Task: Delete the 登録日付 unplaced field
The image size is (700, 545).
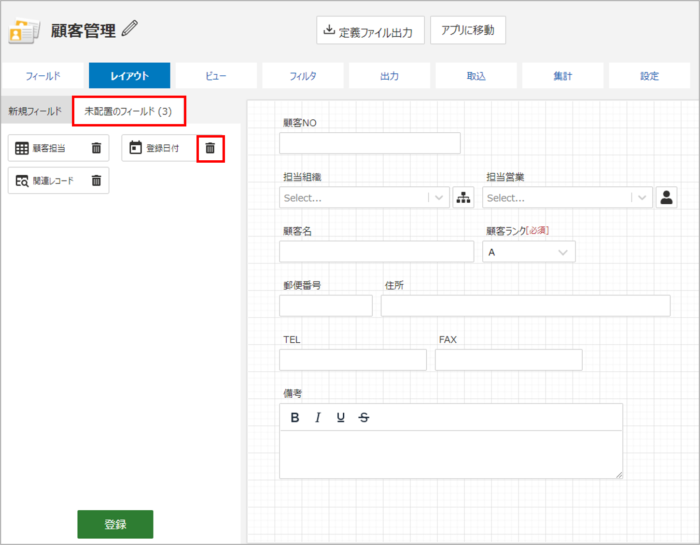Action: (x=210, y=148)
